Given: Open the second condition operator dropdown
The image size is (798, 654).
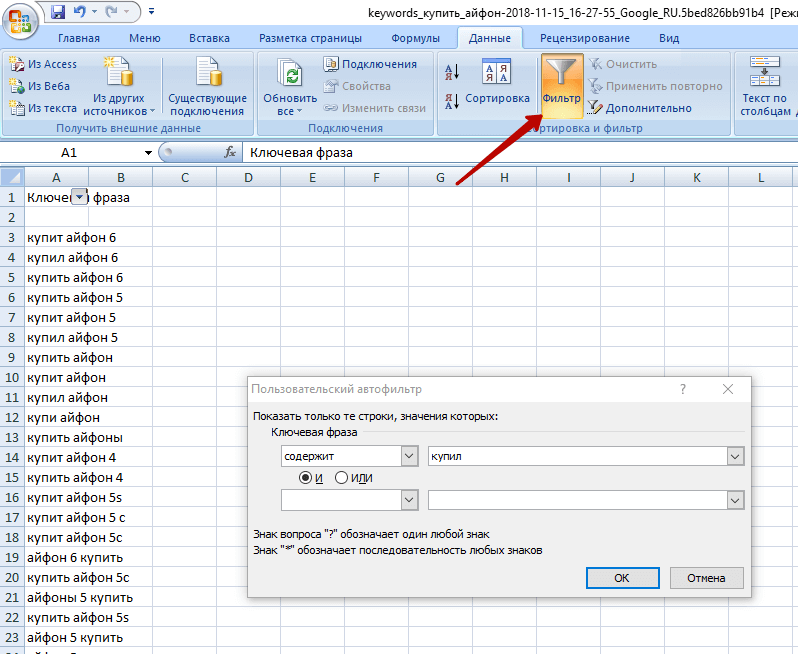Looking at the screenshot, I should [x=409, y=500].
